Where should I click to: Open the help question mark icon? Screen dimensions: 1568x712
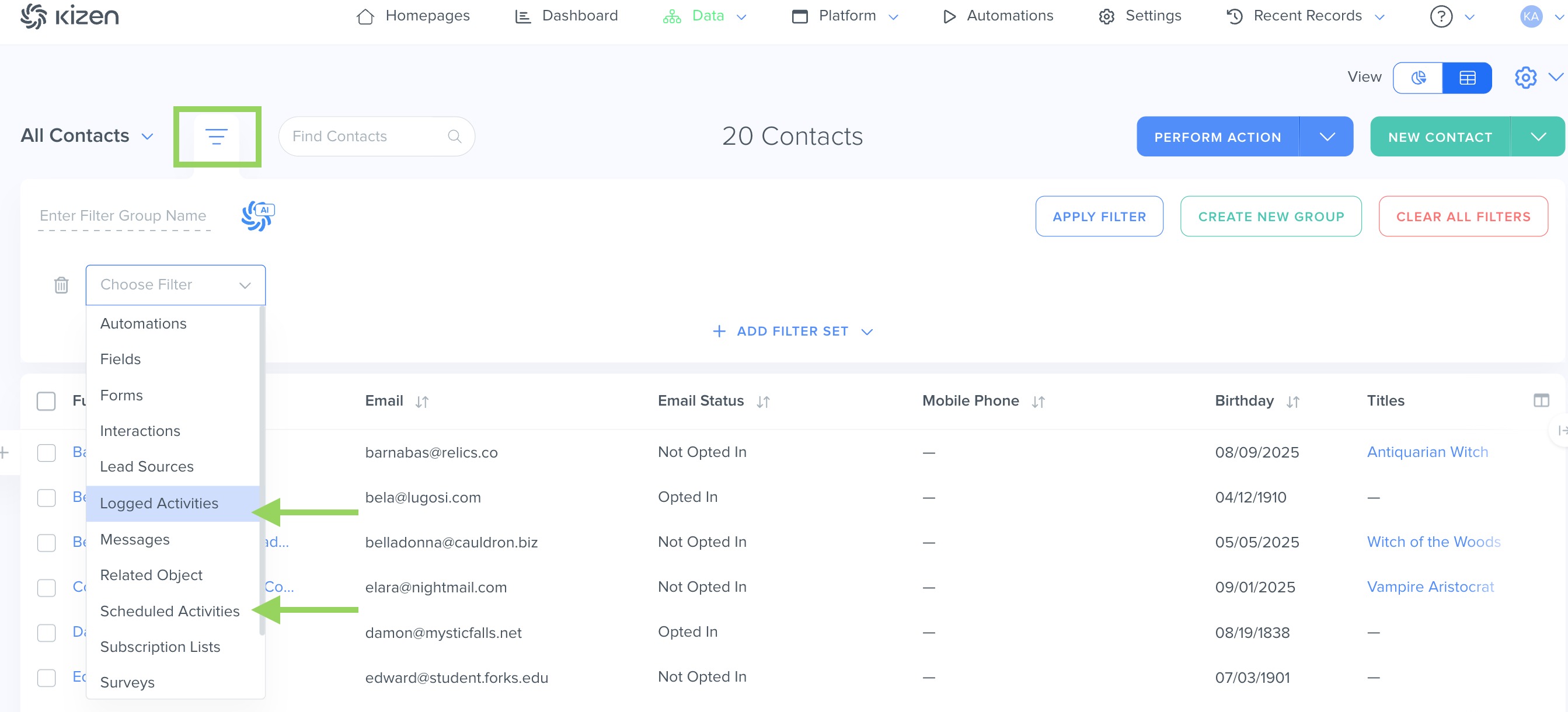pos(1440,16)
